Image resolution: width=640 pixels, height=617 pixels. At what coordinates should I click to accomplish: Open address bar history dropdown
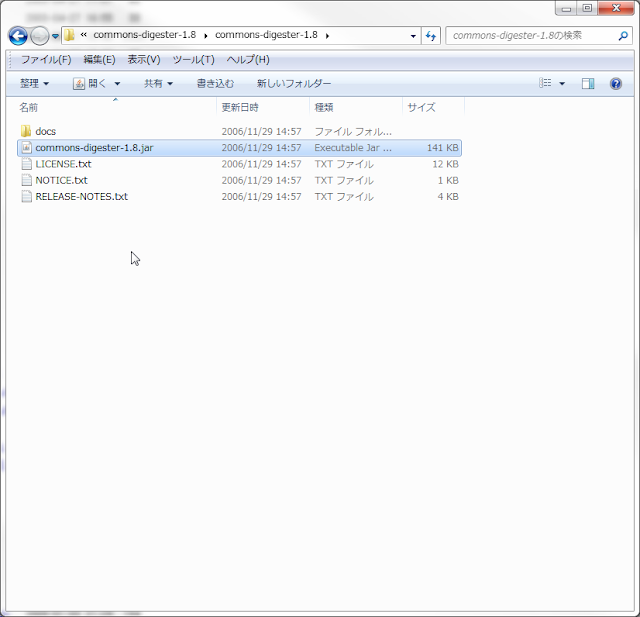413,36
